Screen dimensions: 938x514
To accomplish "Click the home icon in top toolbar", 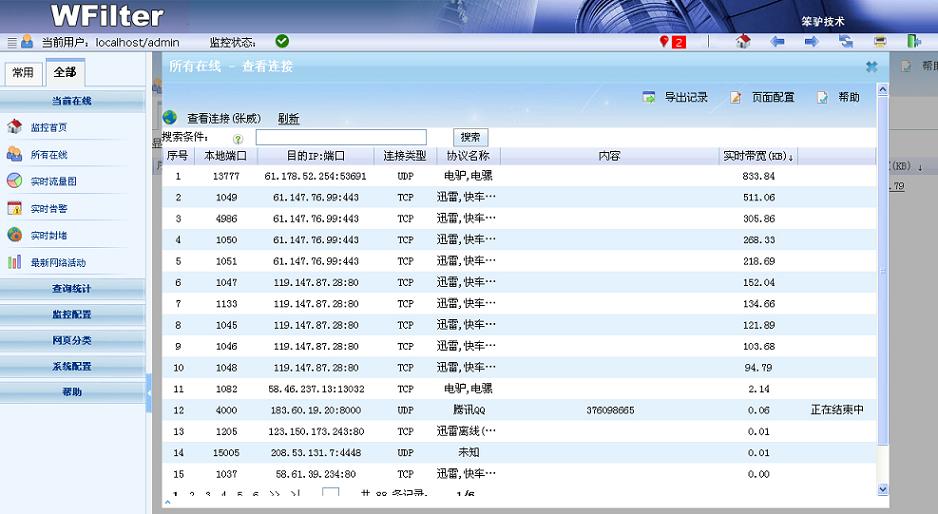I will pos(742,42).
